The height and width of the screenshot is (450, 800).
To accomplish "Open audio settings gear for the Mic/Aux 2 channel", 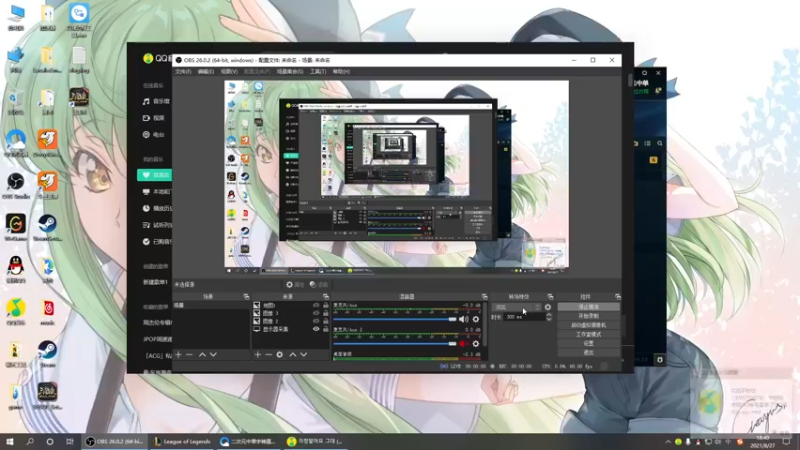I will point(476,344).
